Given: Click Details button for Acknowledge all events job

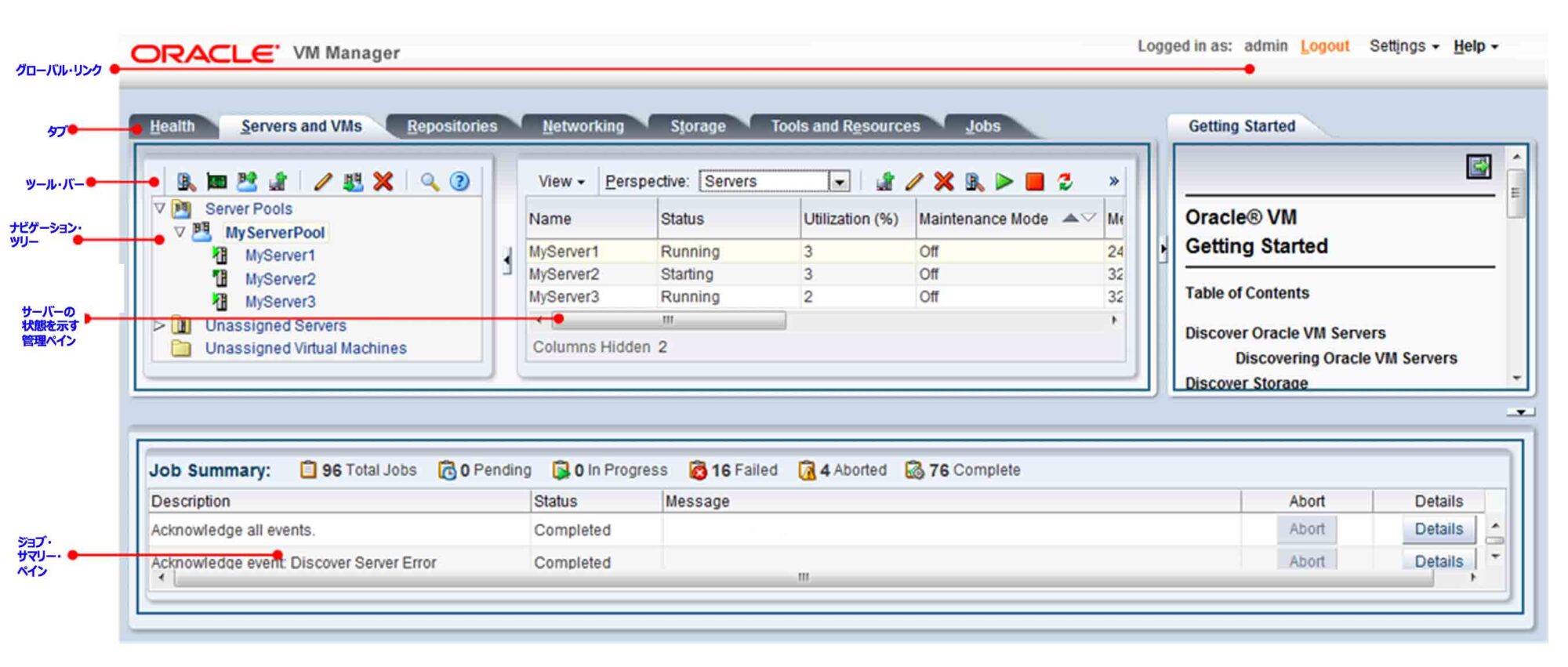Looking at the screenshot, I should click(x=1438, y=529).
